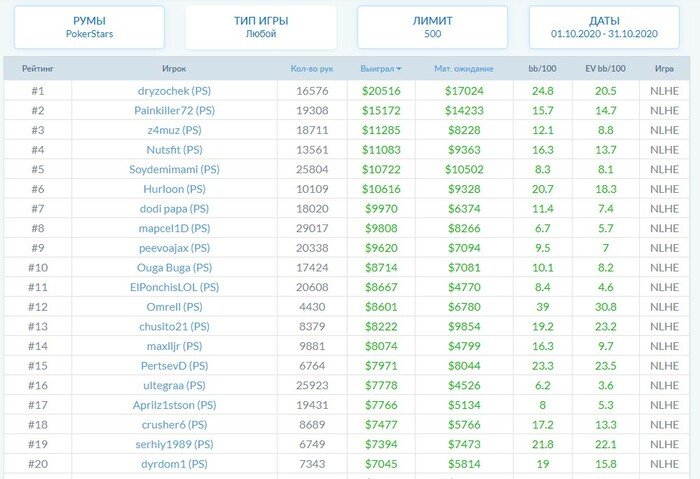Open the Лимит 500 filter
This screenshot has height=479, width=700.
[x=432, y=27]
